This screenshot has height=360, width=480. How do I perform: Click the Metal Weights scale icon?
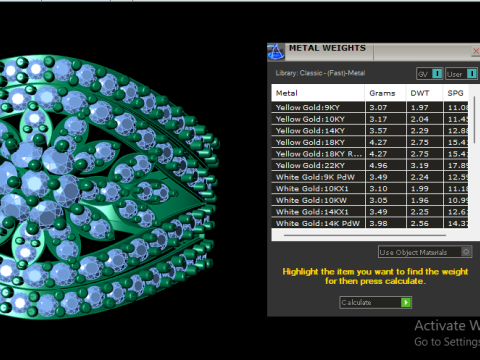[276, 52]
